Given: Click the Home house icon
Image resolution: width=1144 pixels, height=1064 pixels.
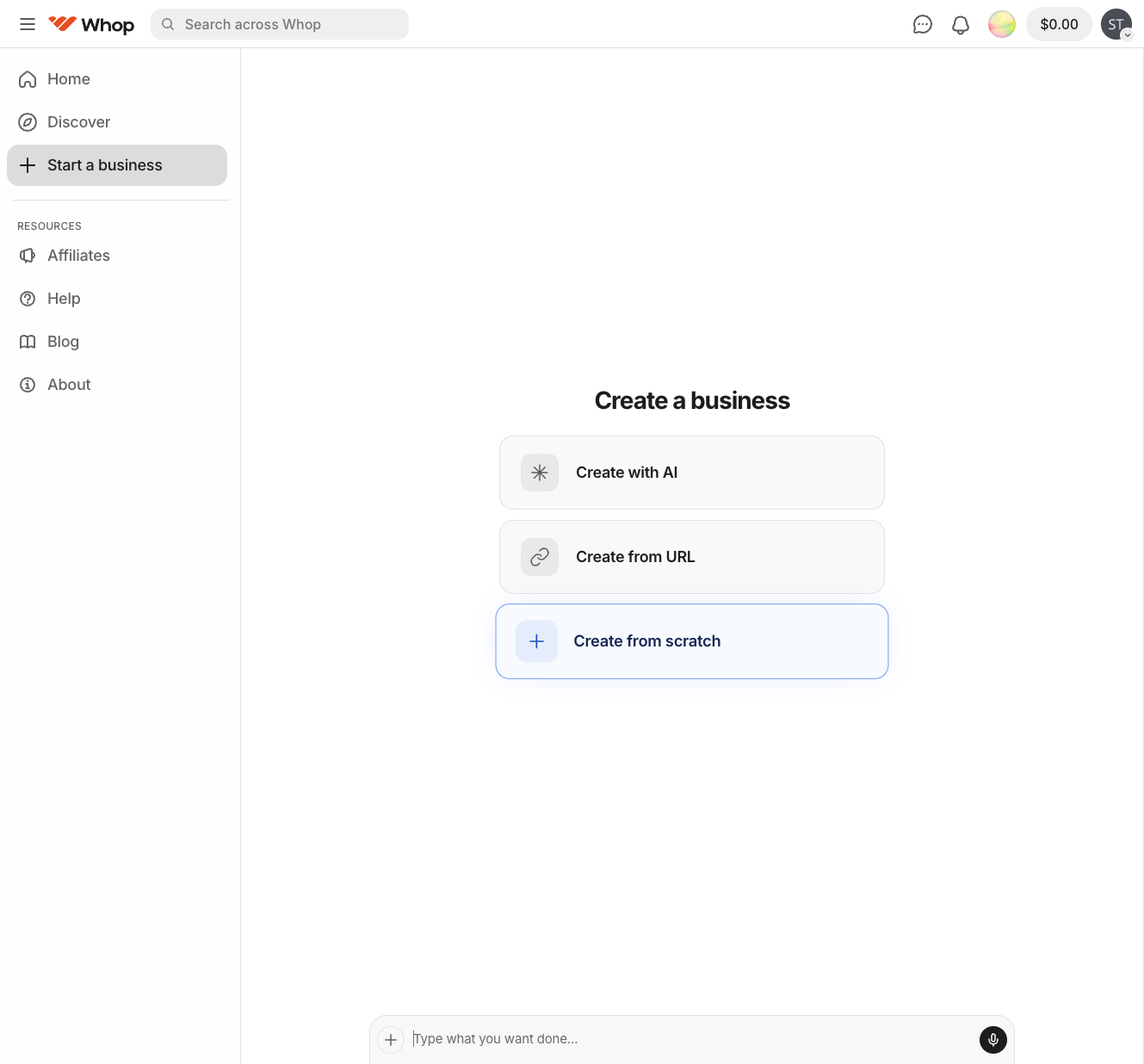Looking at the screenshot, I should coord(28,79).
